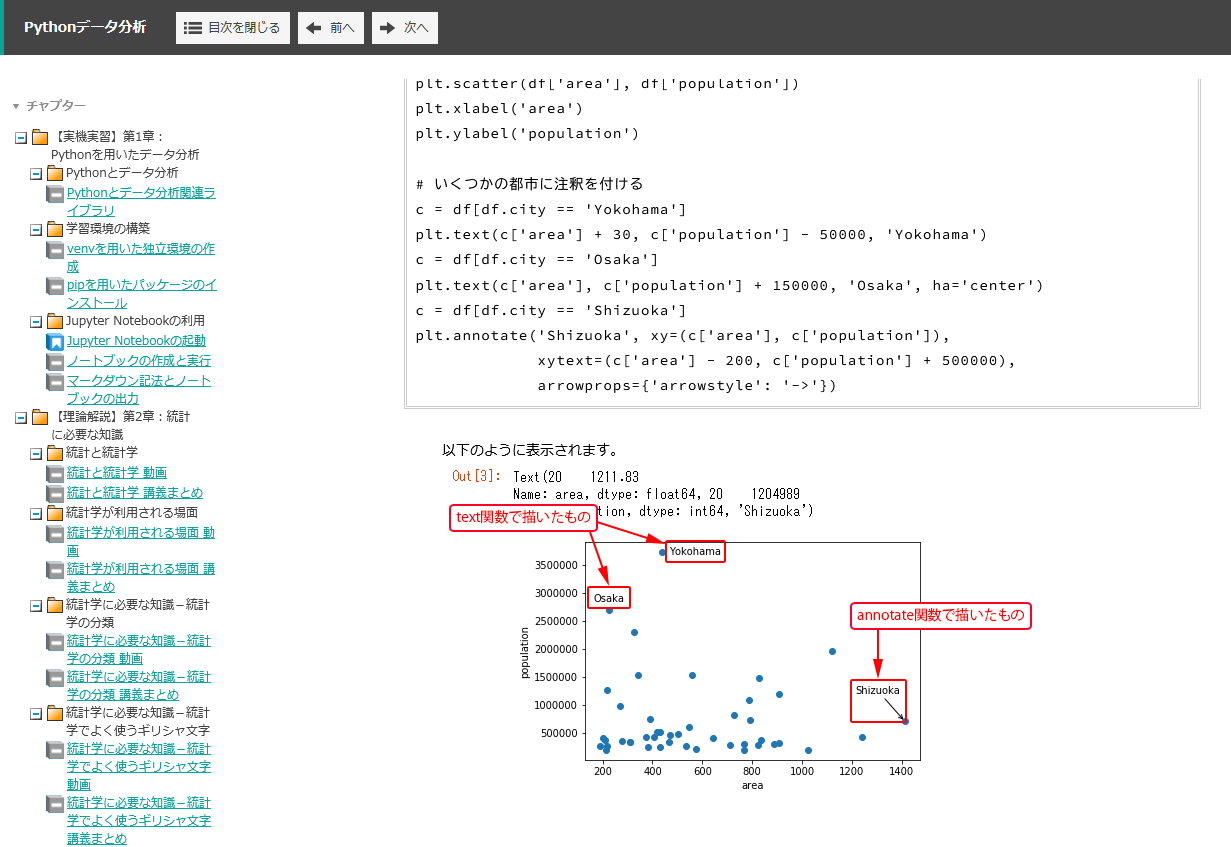Click the page icon beside 統計と統計学 動画

[x=55, y=473]
